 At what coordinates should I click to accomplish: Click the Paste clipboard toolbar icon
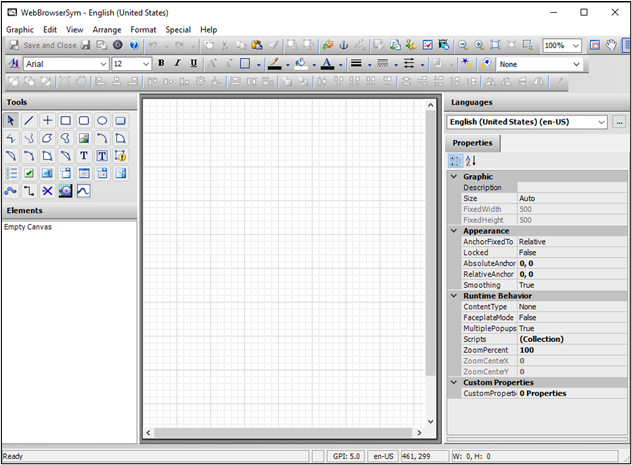pos(257,45)
